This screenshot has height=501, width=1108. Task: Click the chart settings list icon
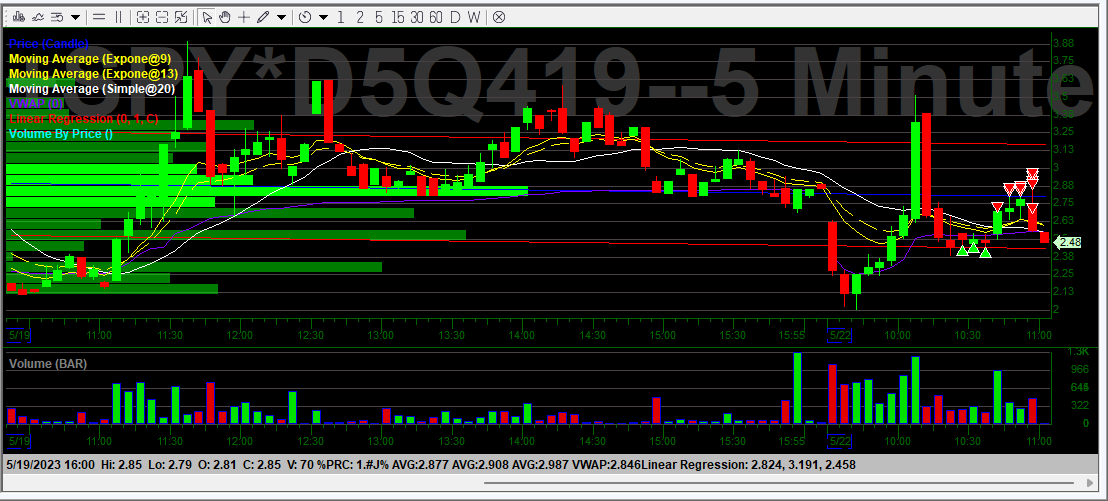tap(57, 17)
